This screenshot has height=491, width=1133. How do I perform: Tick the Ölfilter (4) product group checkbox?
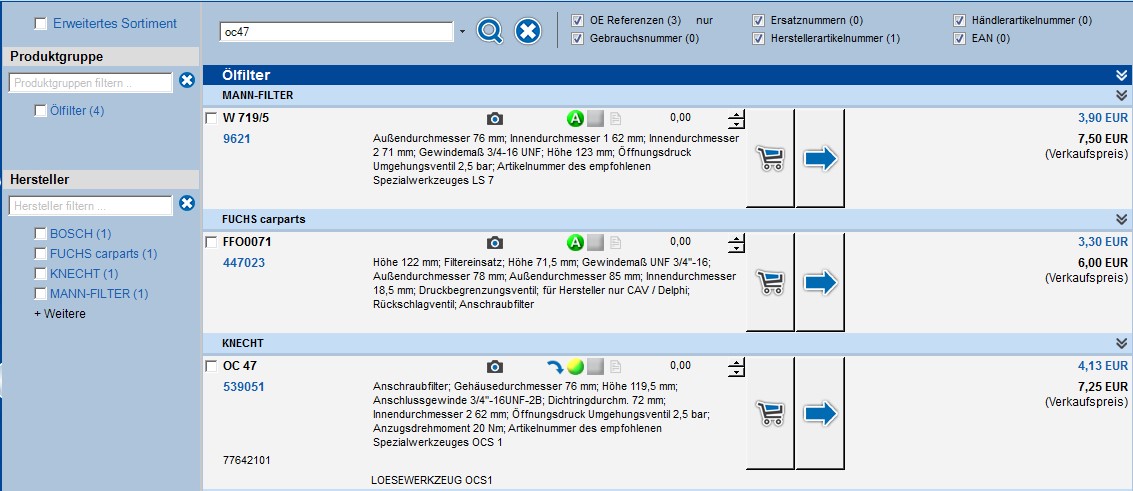[x=40, y=110]
